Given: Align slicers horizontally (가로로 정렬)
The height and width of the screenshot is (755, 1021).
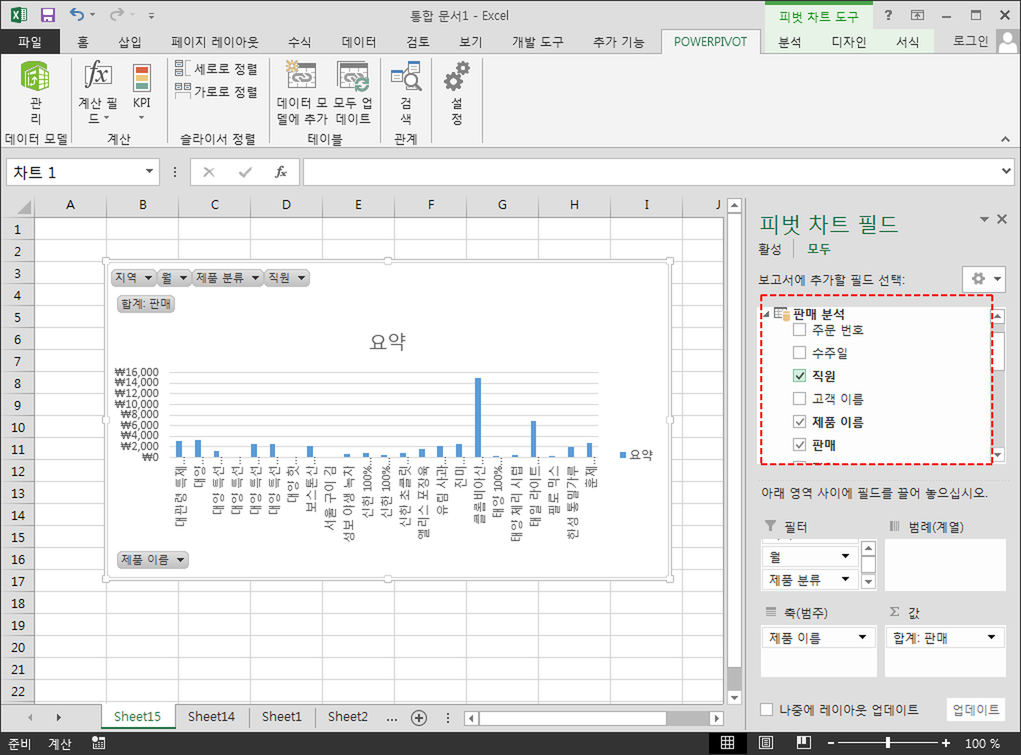Looking at the screenshot, I should [216, 91].
